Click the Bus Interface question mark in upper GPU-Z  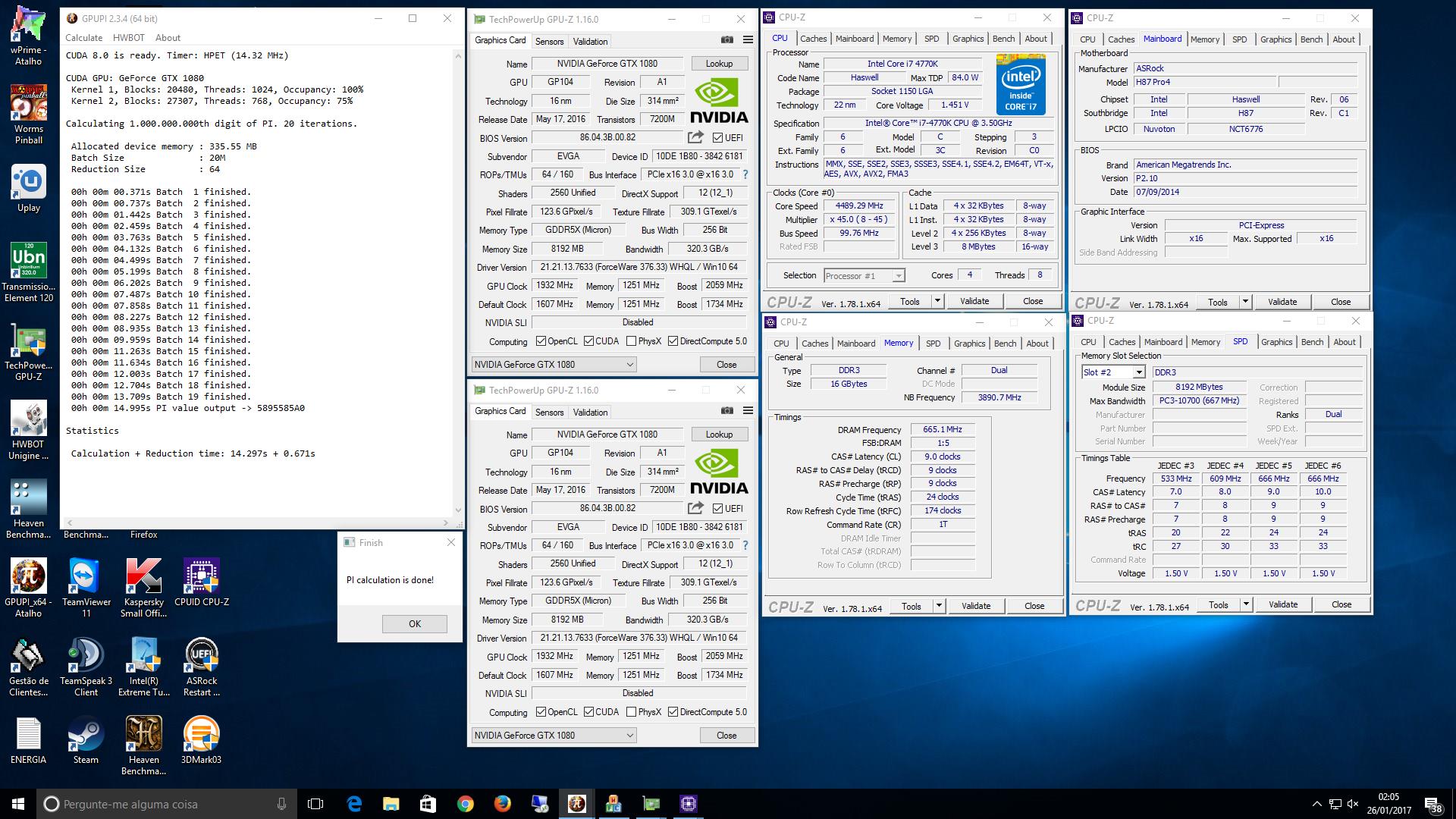pyautogui.click(x=745, y=174)
